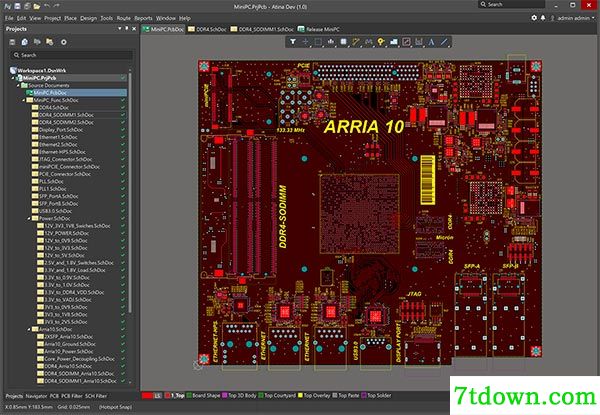
Task: Click the LS layer set button
Action: coord(158,396)
